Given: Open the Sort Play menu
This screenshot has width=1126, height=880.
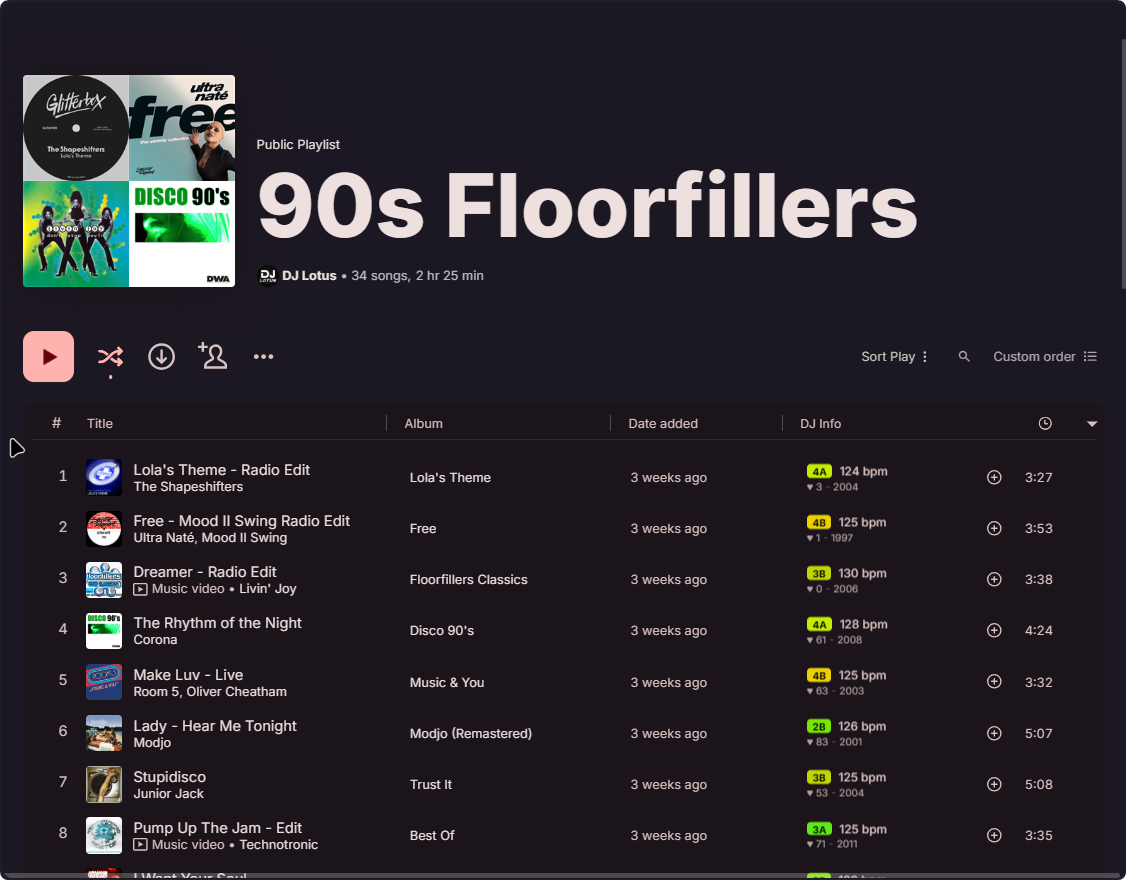Looking at the screenshot, I should 894,356.
